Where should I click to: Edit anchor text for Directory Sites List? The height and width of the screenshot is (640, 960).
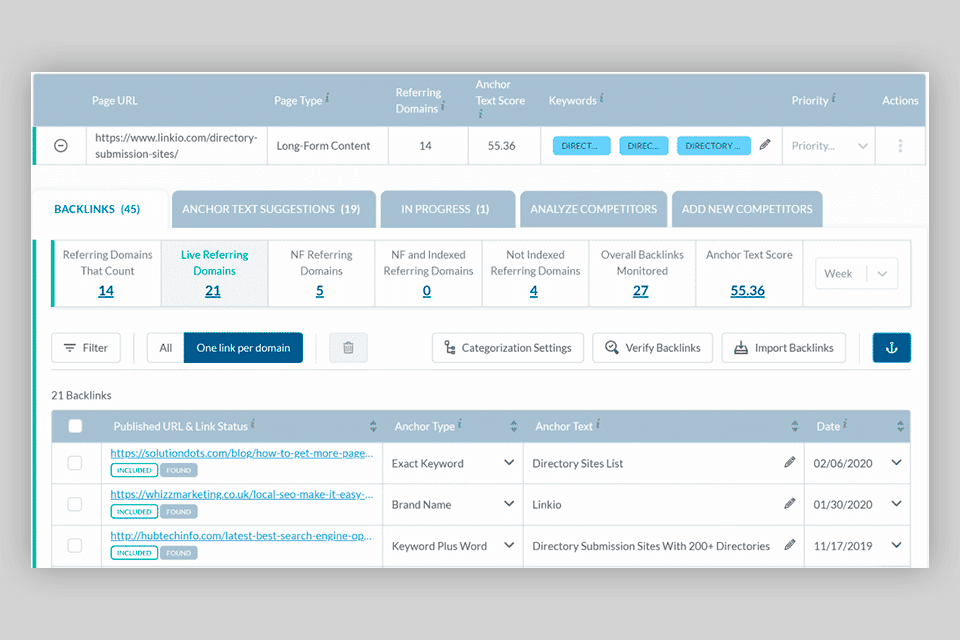point(789,463)
